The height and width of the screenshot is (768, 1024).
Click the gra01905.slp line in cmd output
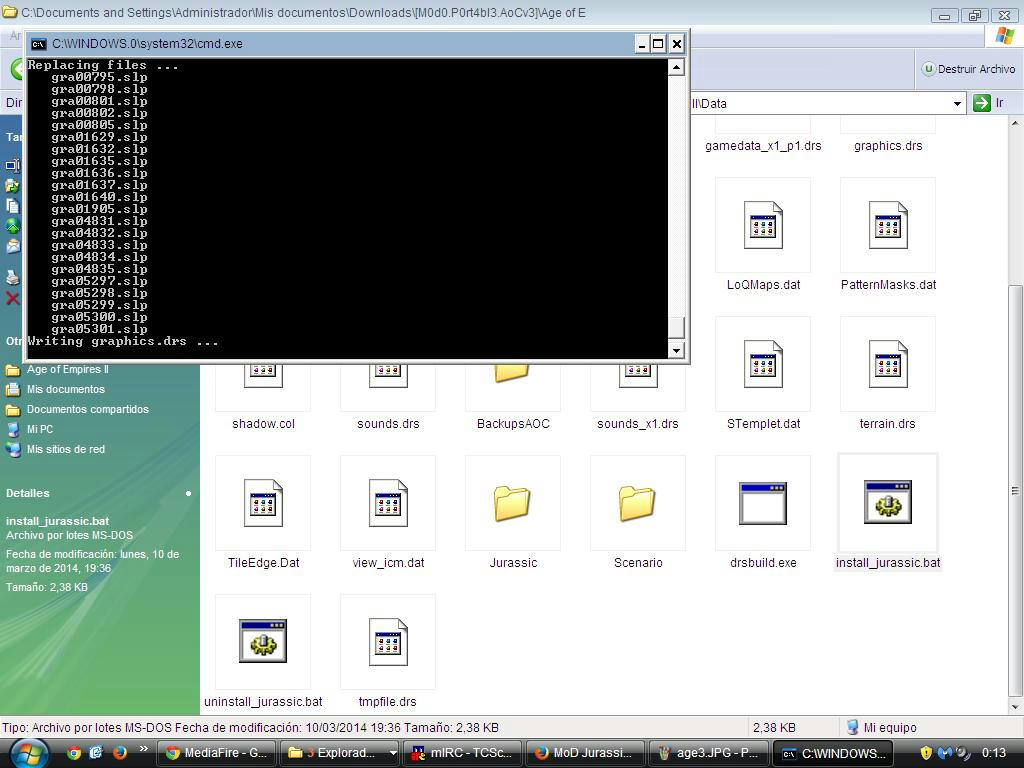pyautogui.click(x=99, y=209)
